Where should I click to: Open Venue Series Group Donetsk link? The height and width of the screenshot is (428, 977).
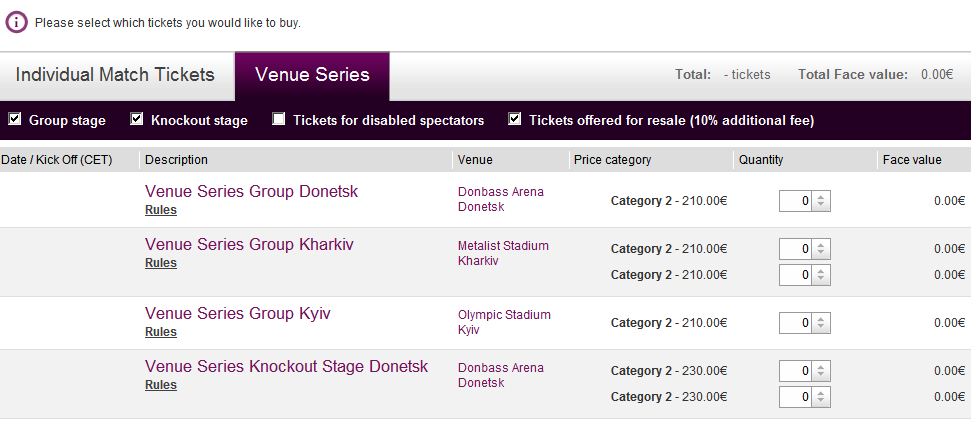251,191
